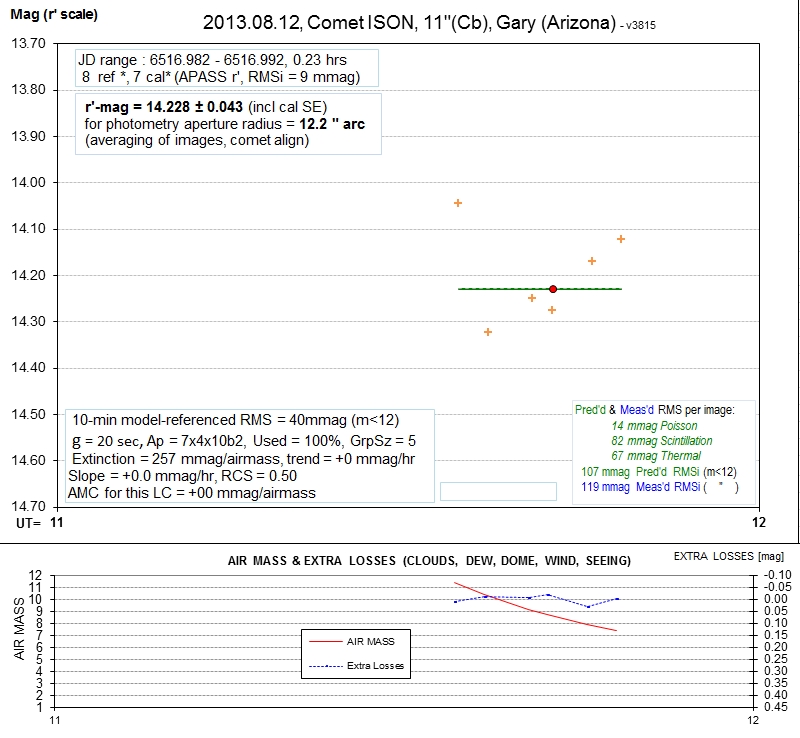Click the 'photometry aperture radius = 12.2' line
800x738 pixels.
pos(224,124)
